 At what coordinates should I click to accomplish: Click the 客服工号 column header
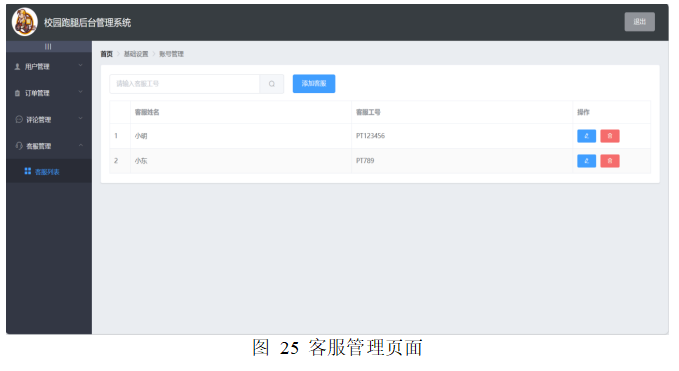coord(368,112)
